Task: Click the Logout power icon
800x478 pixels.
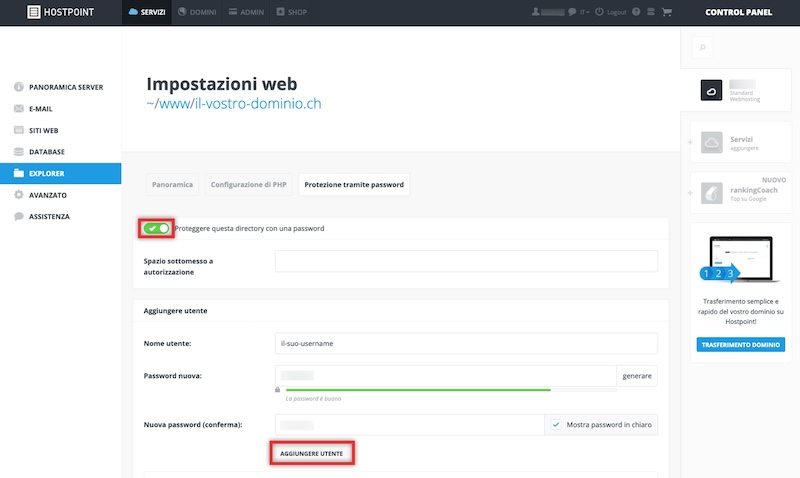Action: pos(599,12)
